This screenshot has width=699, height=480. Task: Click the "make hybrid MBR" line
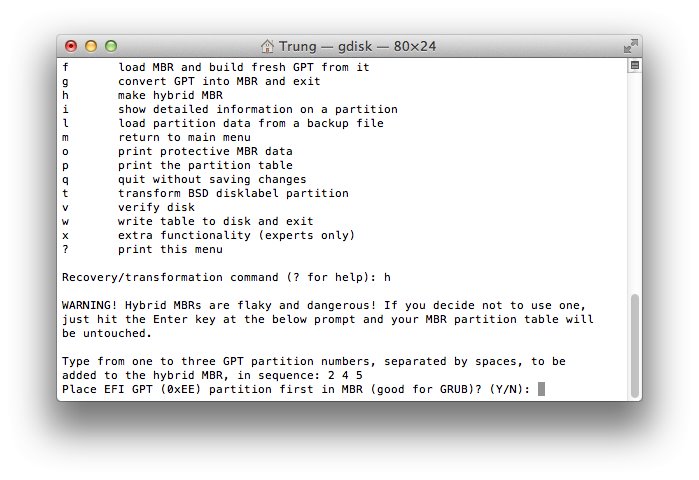pos(167,95)
